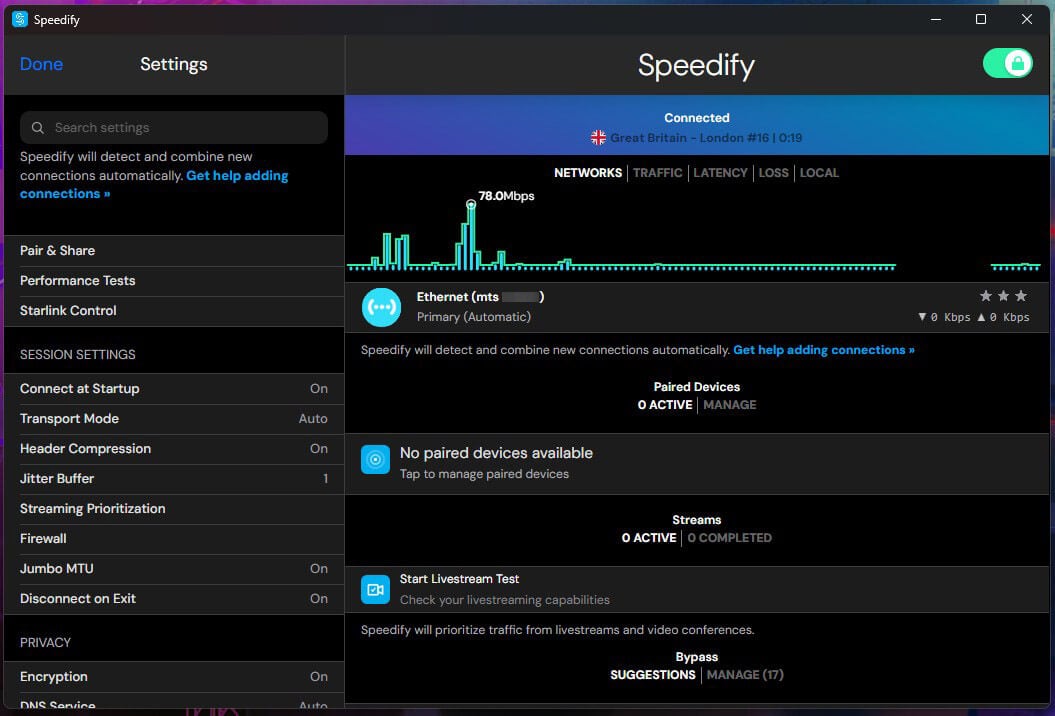The height and width of the screenshot is (716, 1055).
Task: Click the Ethernet three-star rating
Action: click(1003, 296)
